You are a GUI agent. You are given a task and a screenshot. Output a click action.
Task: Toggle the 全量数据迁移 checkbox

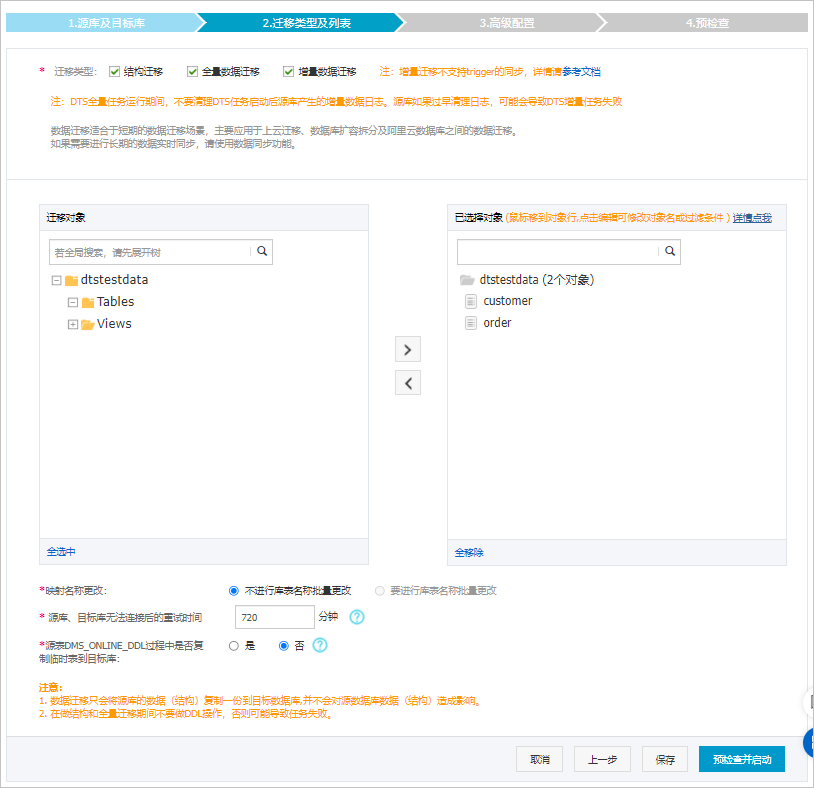tap(193, 72)
